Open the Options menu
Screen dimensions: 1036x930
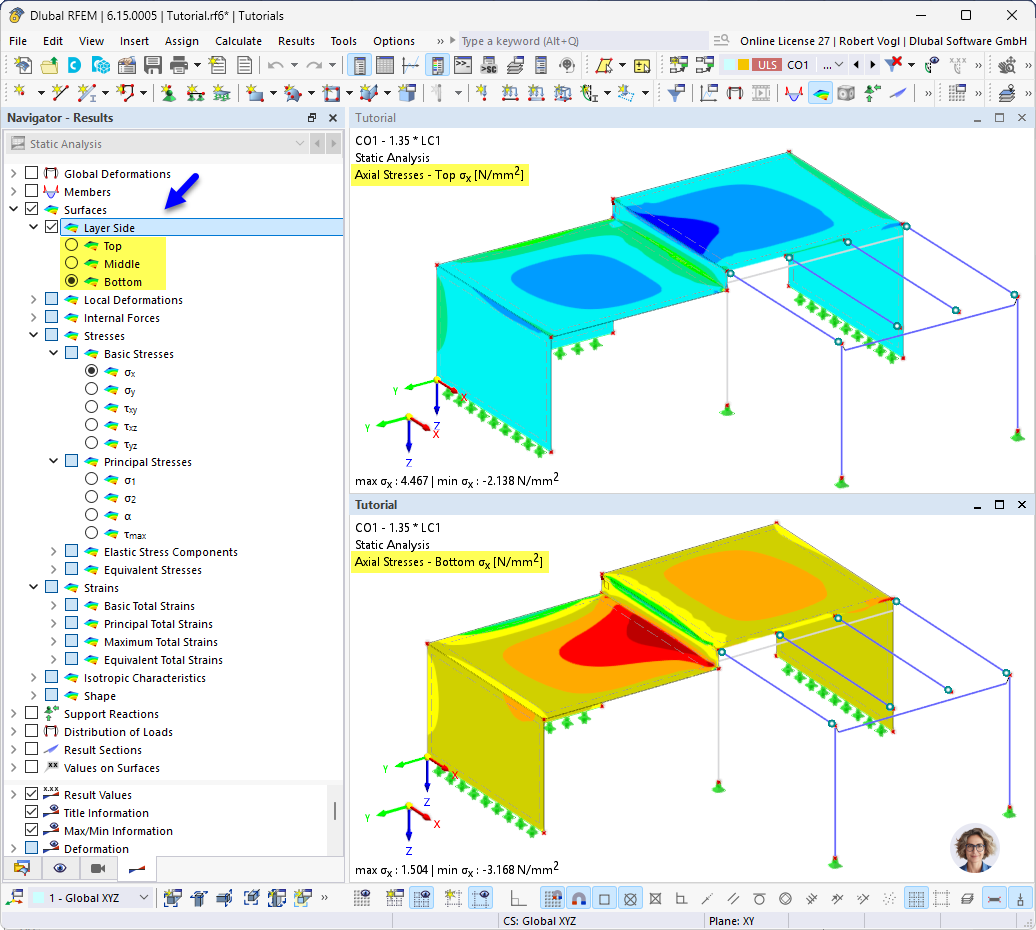(x=394, y=41)
